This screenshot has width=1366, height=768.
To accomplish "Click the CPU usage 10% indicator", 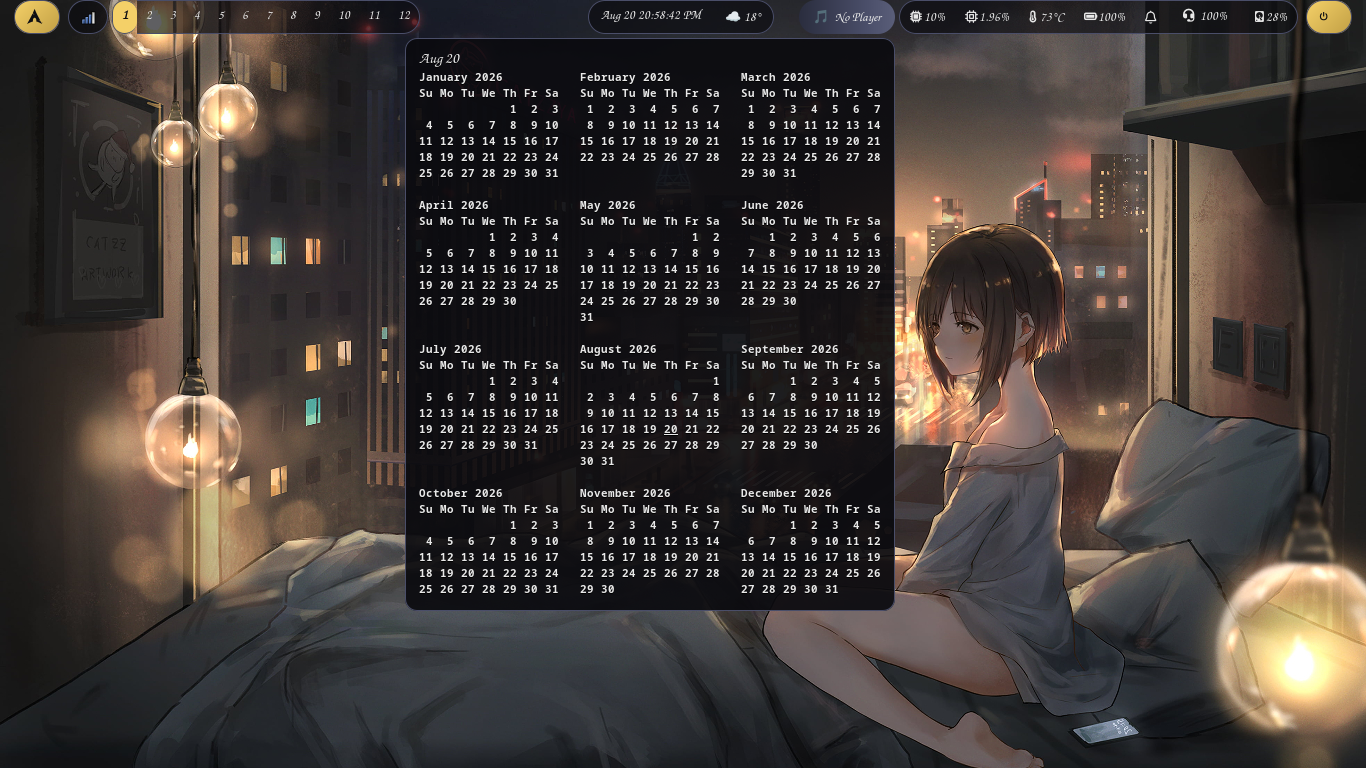I will tap(927, 17).
